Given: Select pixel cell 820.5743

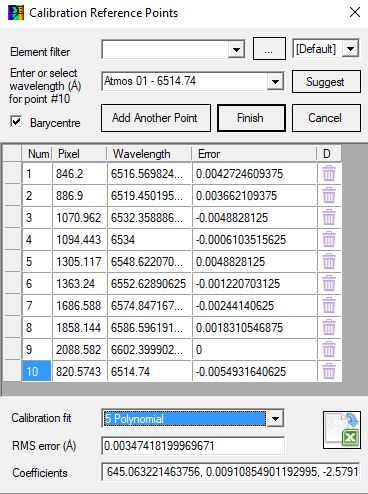Looking at the screenshot, I should [x=79, y=372].
